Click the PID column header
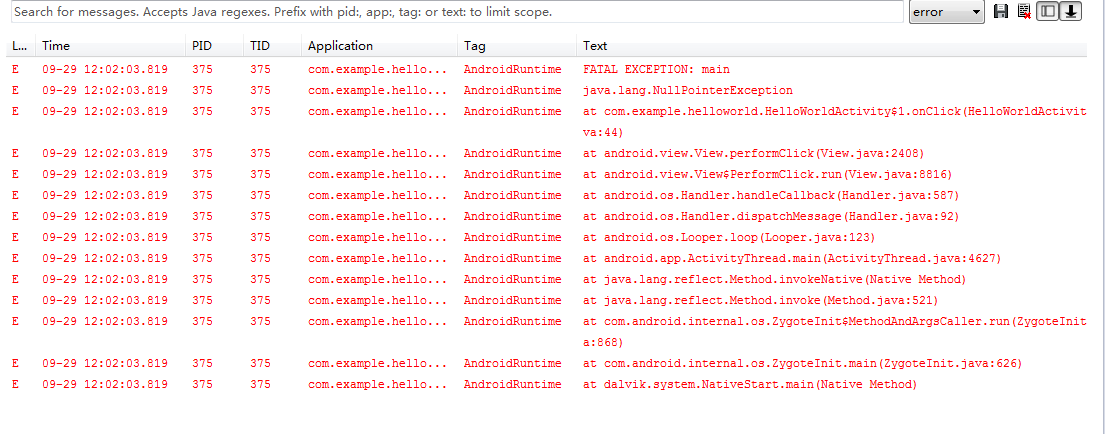The height and width of the screenshot is (434, 1105). (x=214, y=46)
